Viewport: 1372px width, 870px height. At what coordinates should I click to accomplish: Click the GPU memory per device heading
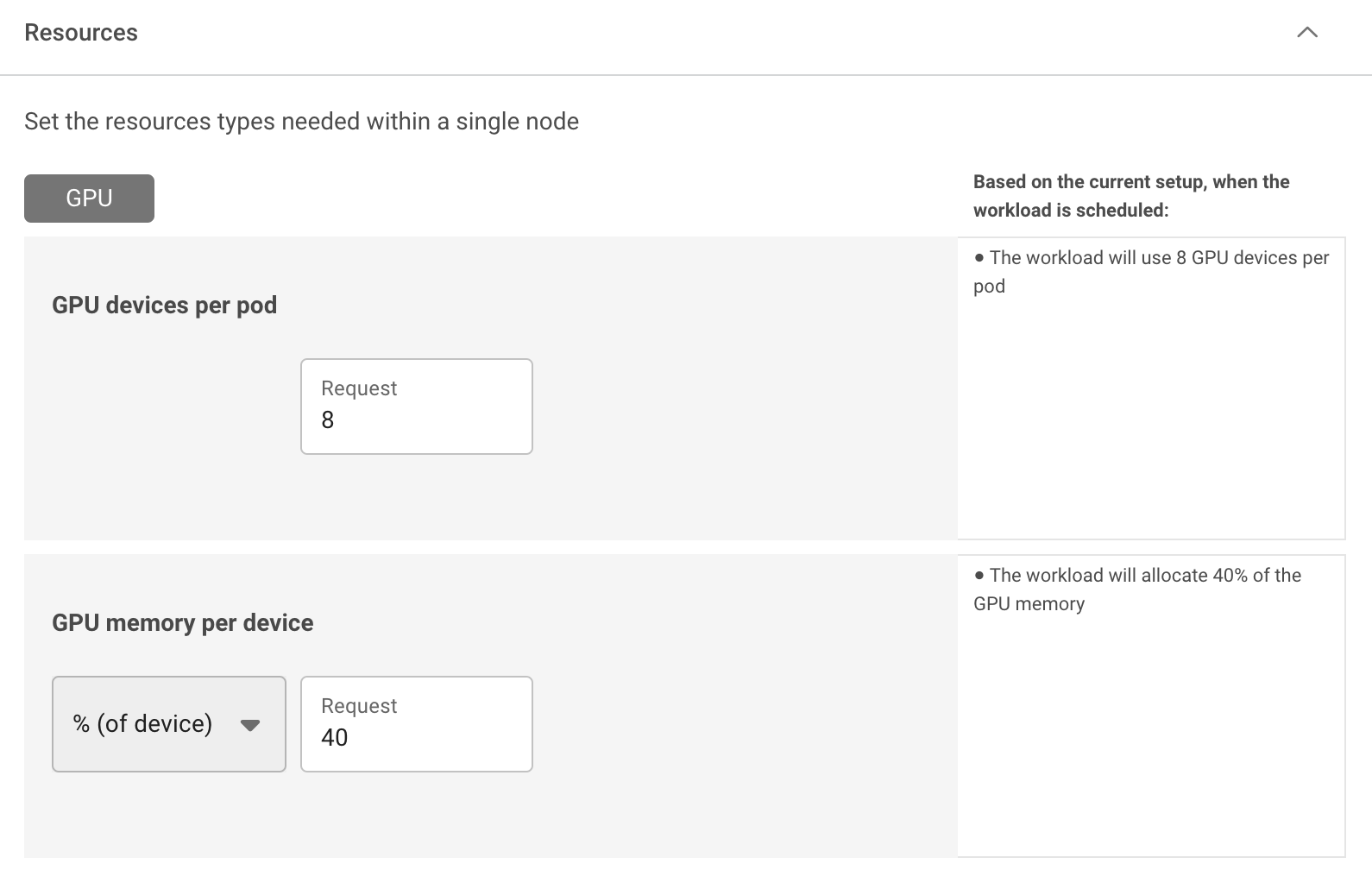click(182, 623)
